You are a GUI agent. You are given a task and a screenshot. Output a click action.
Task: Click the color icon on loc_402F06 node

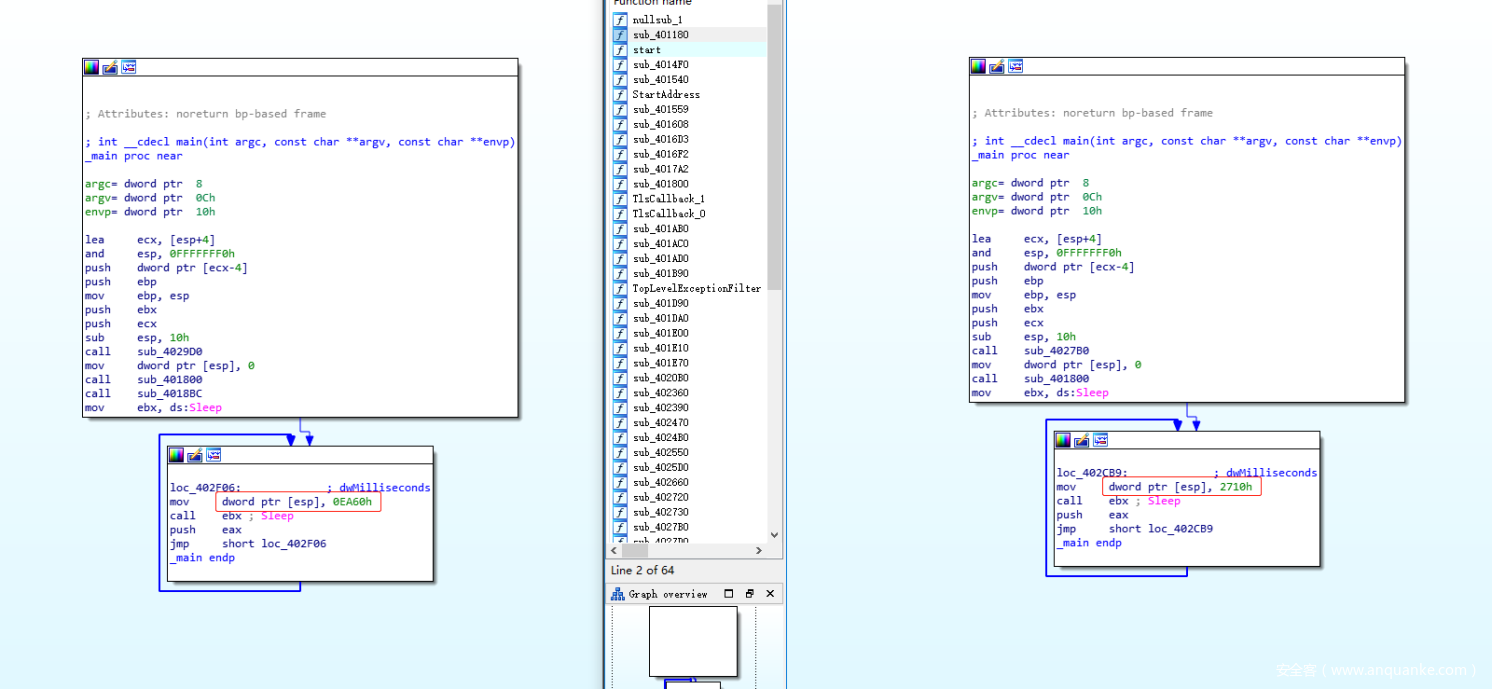177,455
